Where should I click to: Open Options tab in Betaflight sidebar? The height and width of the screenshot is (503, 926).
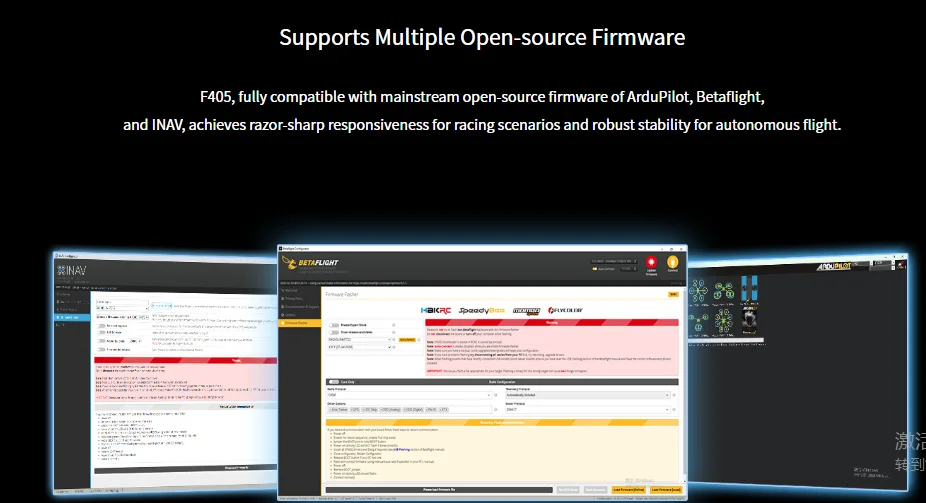pos(299,315)
